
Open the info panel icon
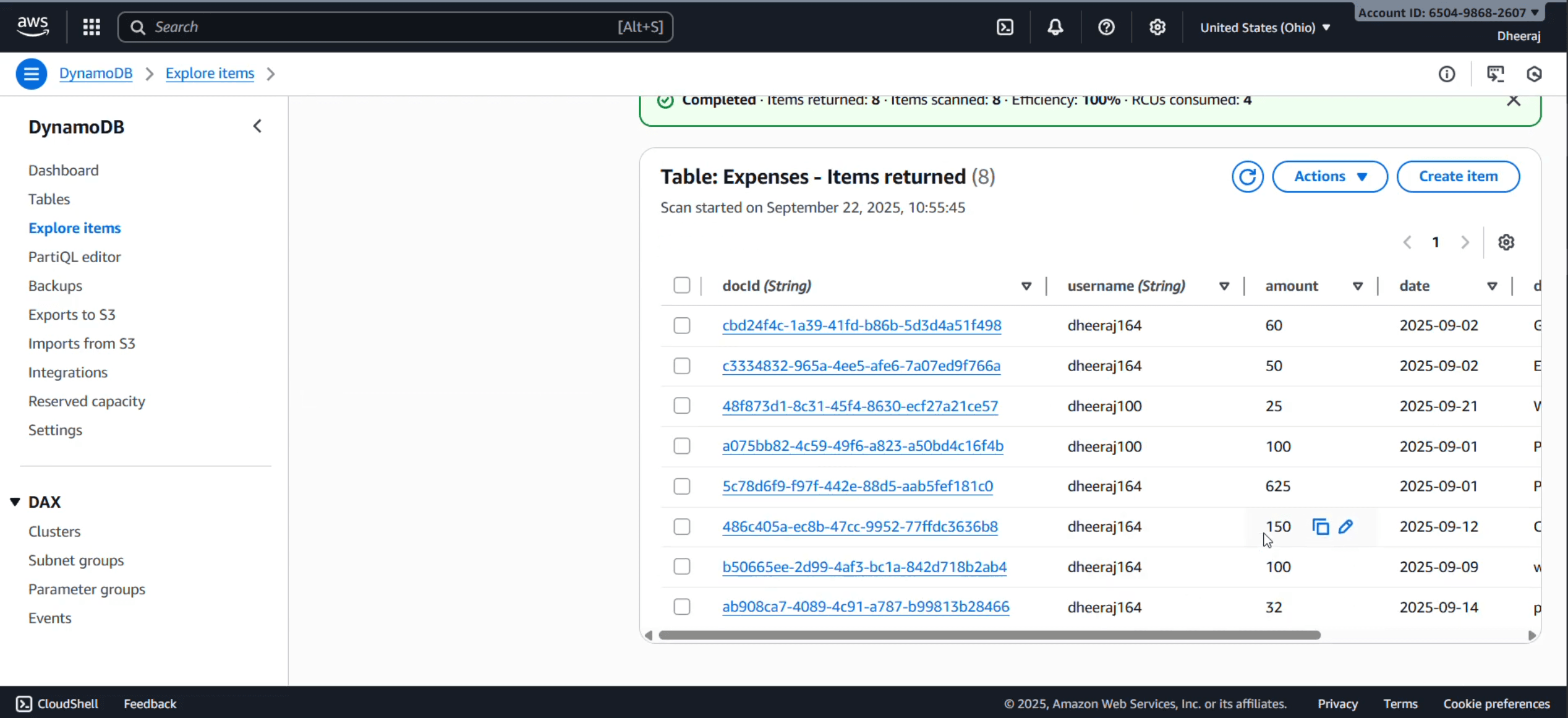point(1447,74)
